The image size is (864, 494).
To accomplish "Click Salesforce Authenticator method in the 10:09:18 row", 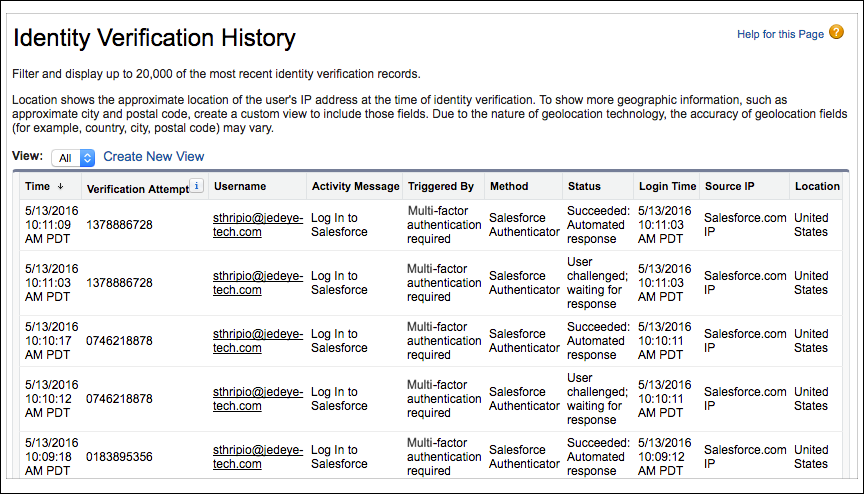I will (x=524, y=457).
